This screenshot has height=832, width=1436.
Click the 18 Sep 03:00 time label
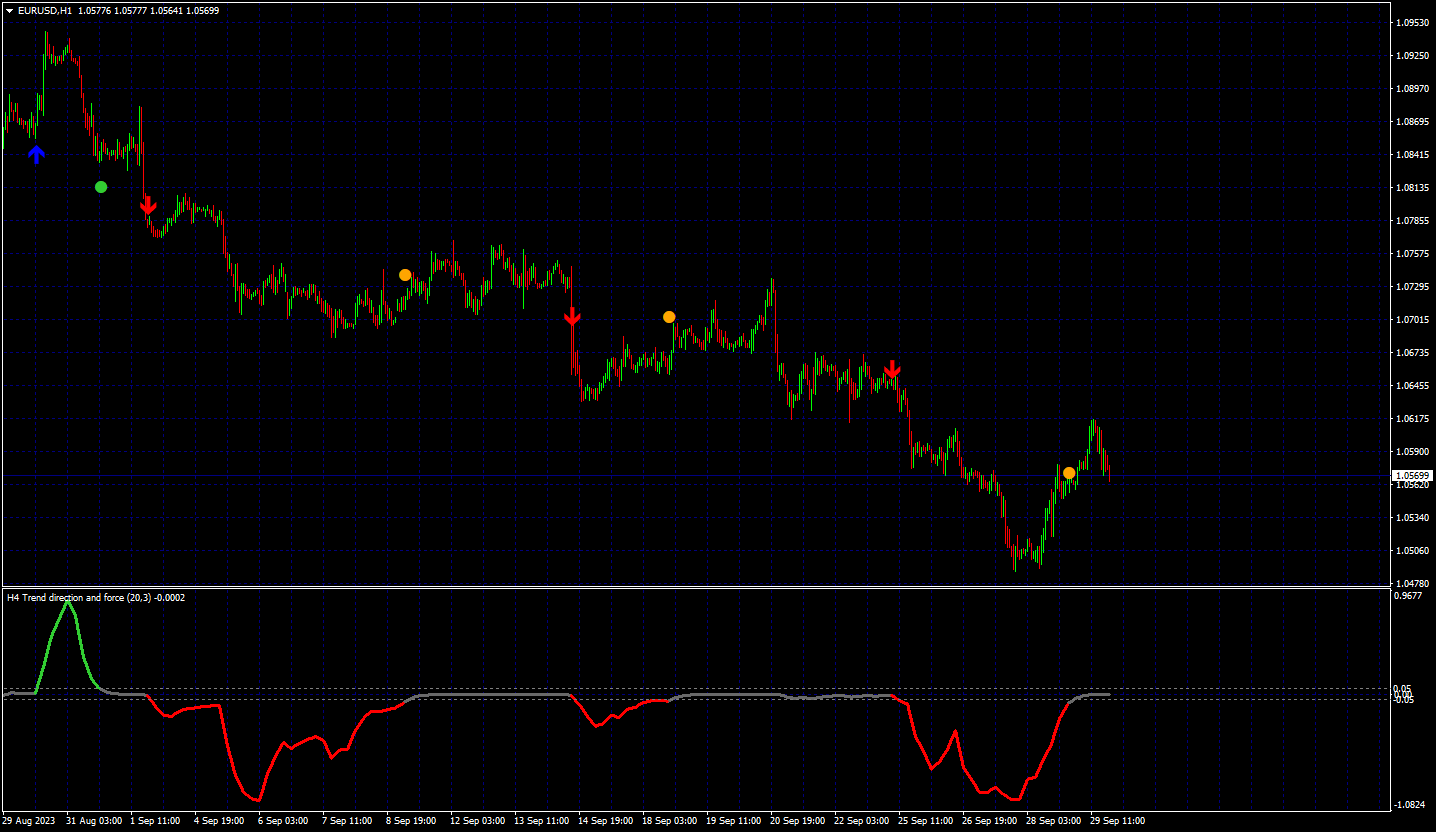pos(670,820)
